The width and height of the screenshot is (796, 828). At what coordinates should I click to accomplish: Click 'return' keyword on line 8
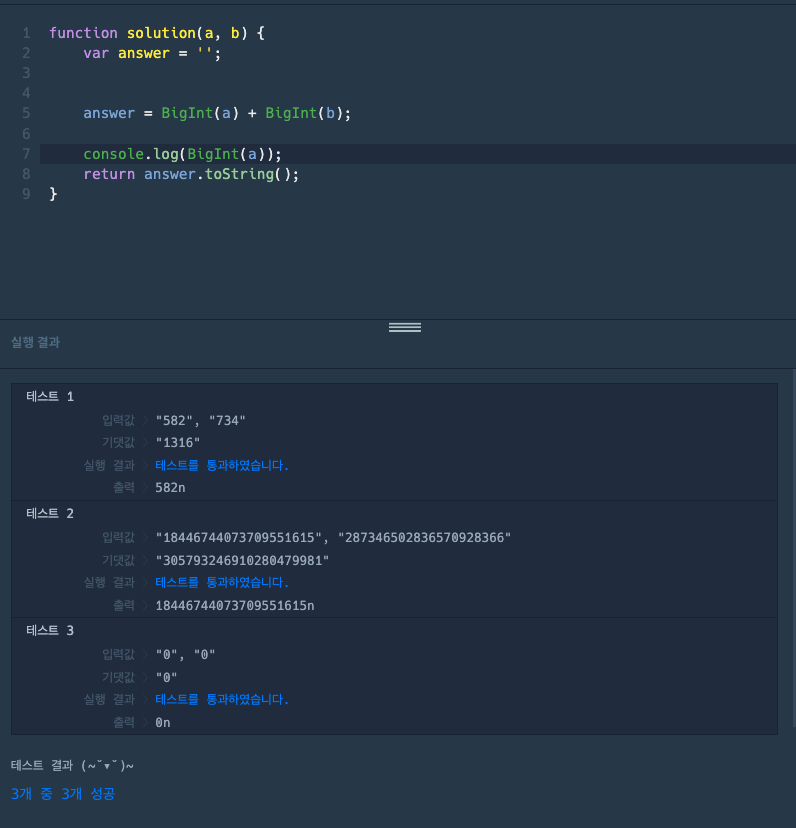click(109, 174)
